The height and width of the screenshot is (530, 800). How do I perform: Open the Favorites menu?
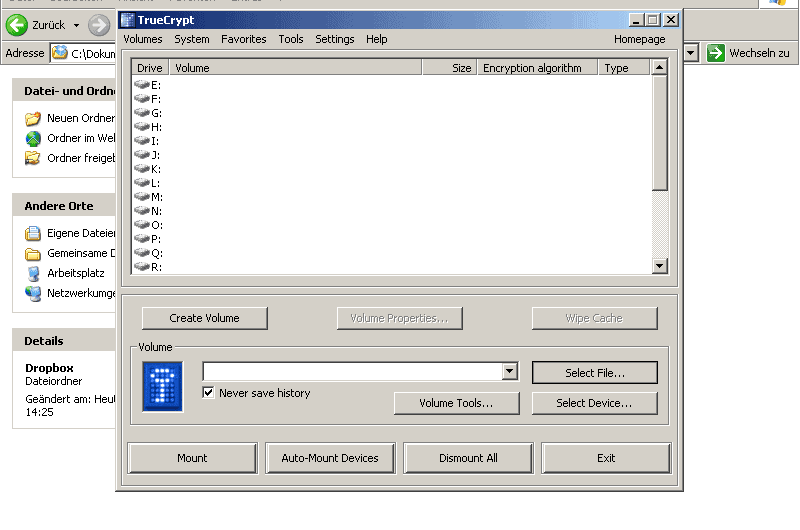click(243, 39)
